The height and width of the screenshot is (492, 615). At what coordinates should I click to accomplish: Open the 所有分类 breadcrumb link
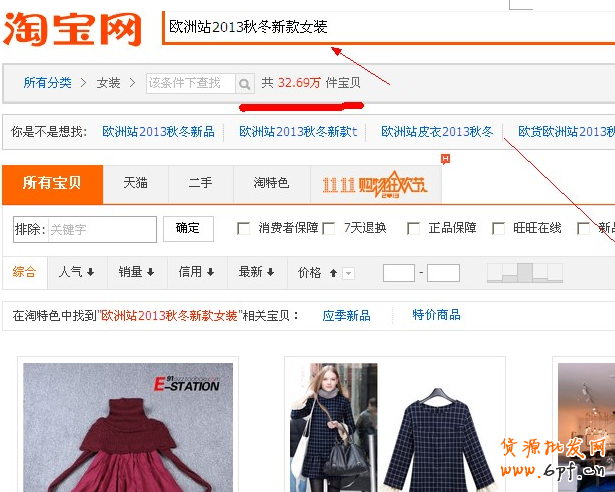[47, 83]
